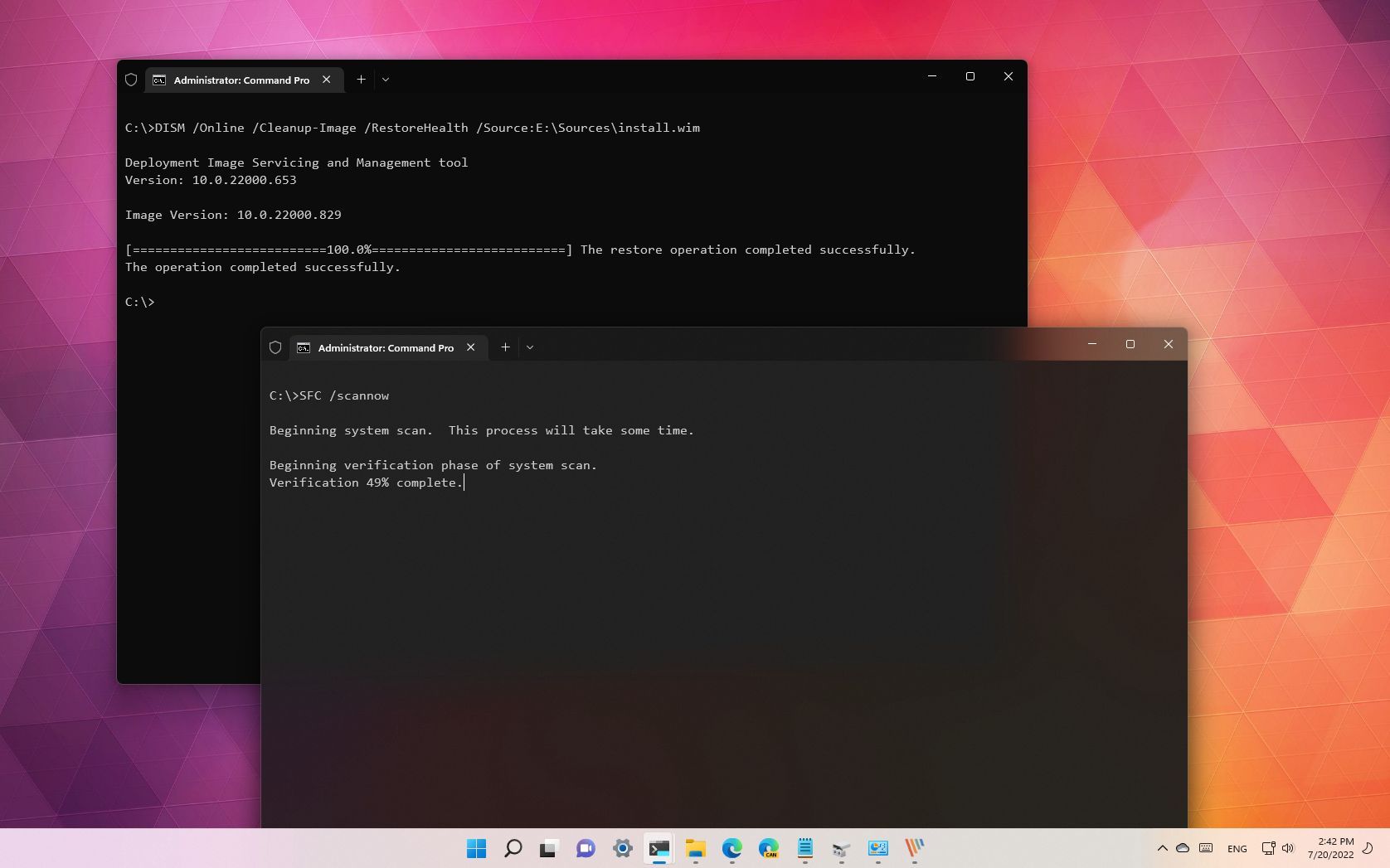Open Windows Terminal from the taskbar
Image resolution: width=1390 pixels, height=868 pixels.
[x=659, y=849]
